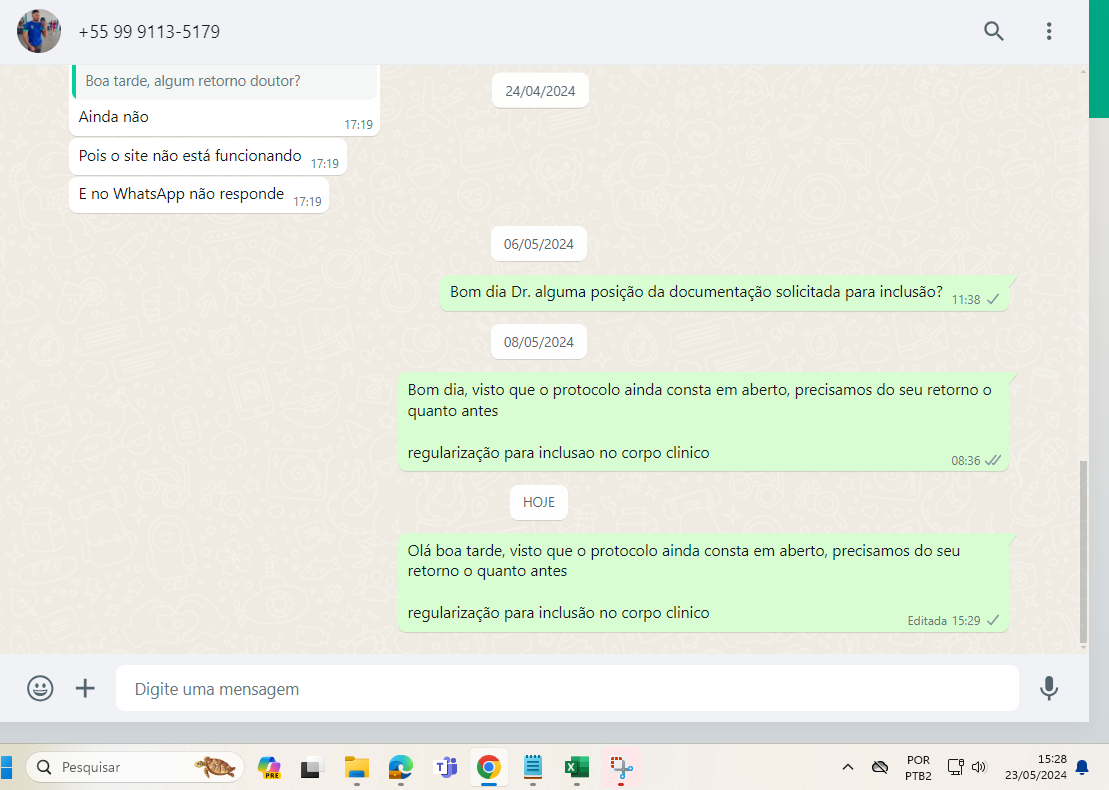The image size is (1109, 790).
Task: Open Excel from the taskbar
Action: (576, 767)
